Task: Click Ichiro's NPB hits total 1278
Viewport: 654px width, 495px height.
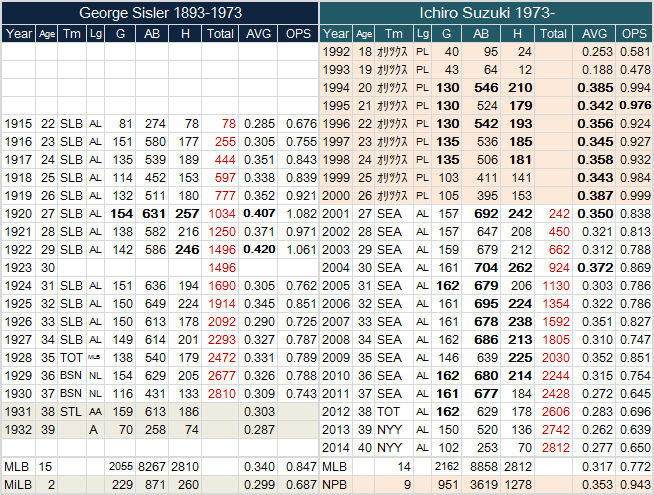Action: (518, 485)
